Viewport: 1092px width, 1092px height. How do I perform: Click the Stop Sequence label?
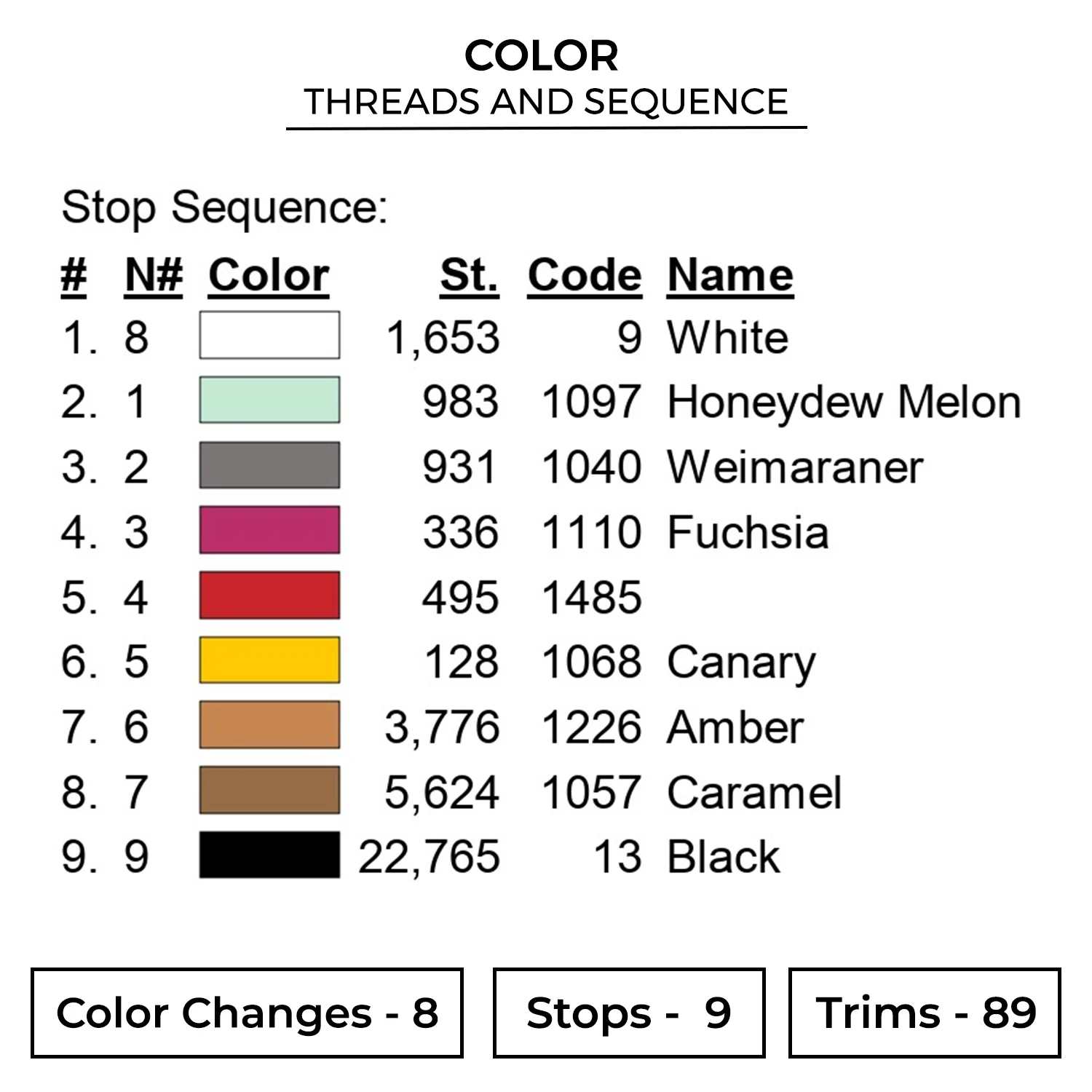[x=224, y=208]
